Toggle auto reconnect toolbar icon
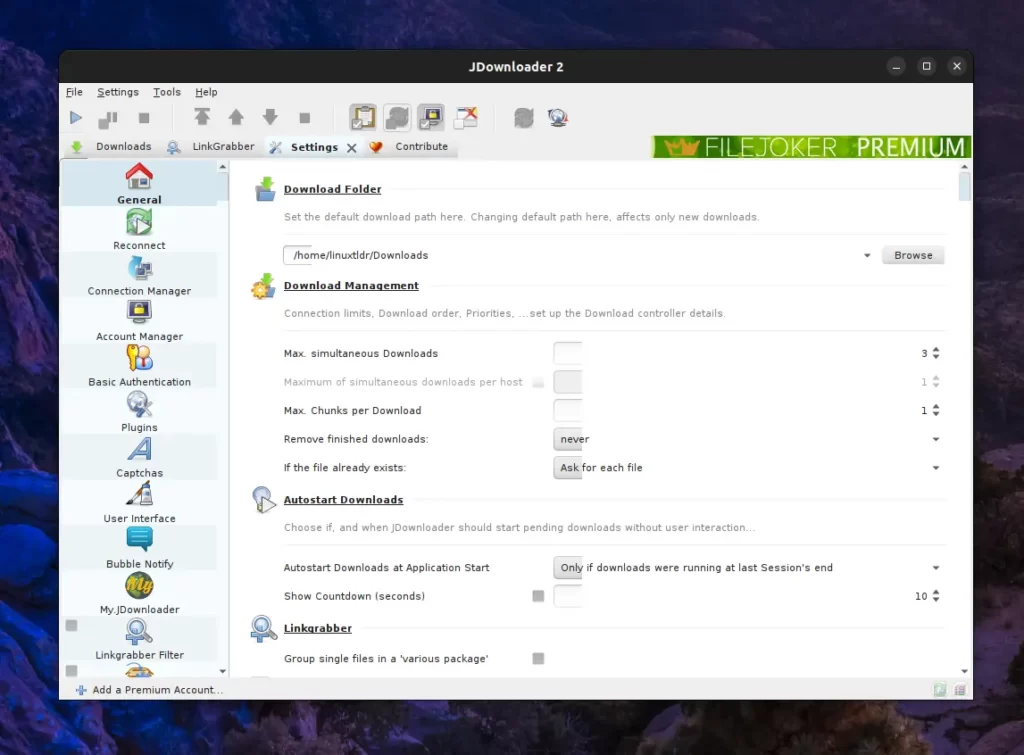 coord(397,118)
